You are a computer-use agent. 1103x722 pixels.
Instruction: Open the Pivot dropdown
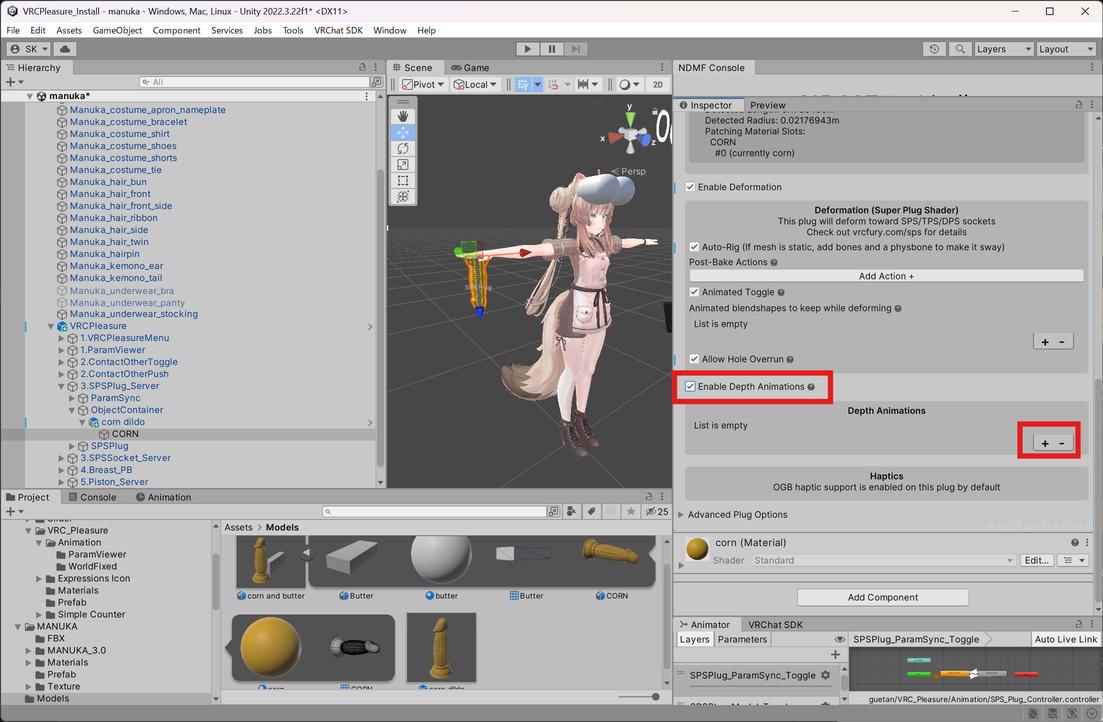[423, 84]
